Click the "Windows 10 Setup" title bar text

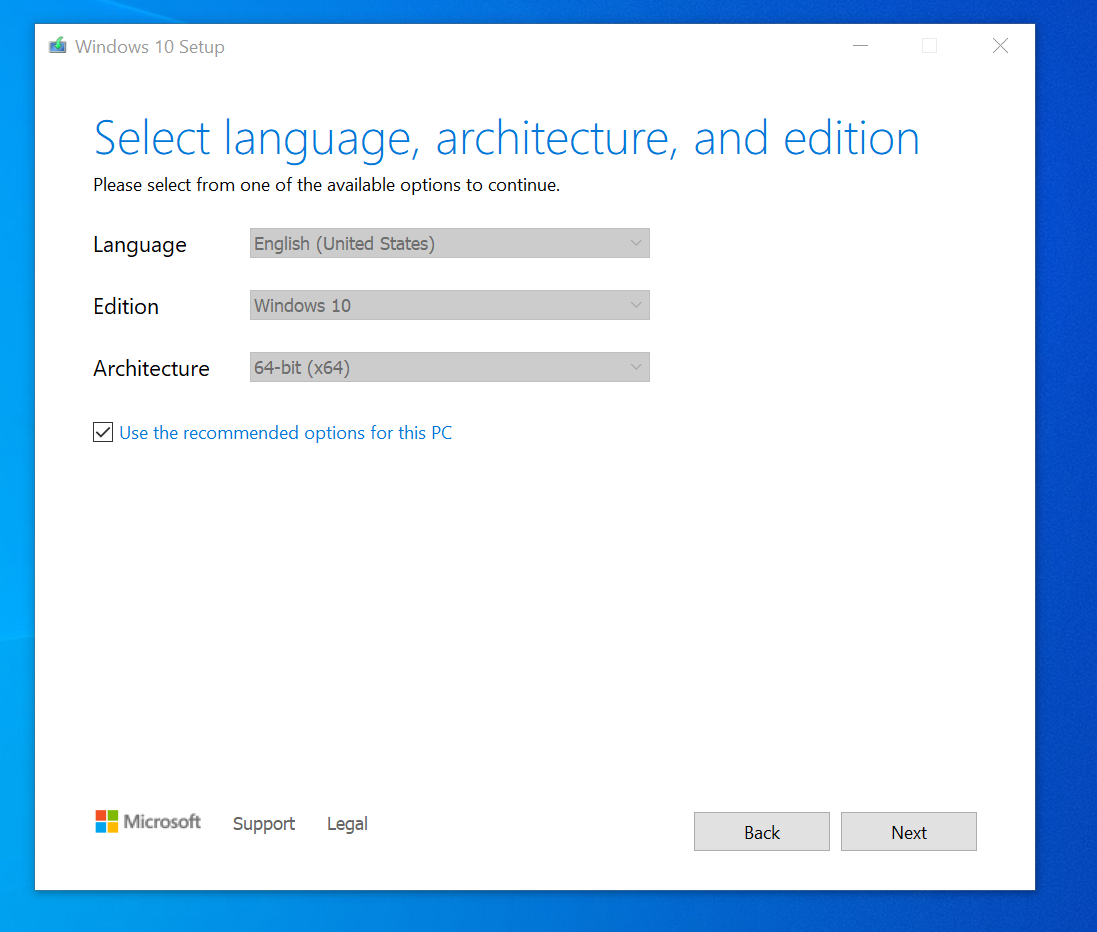[150, 47]
